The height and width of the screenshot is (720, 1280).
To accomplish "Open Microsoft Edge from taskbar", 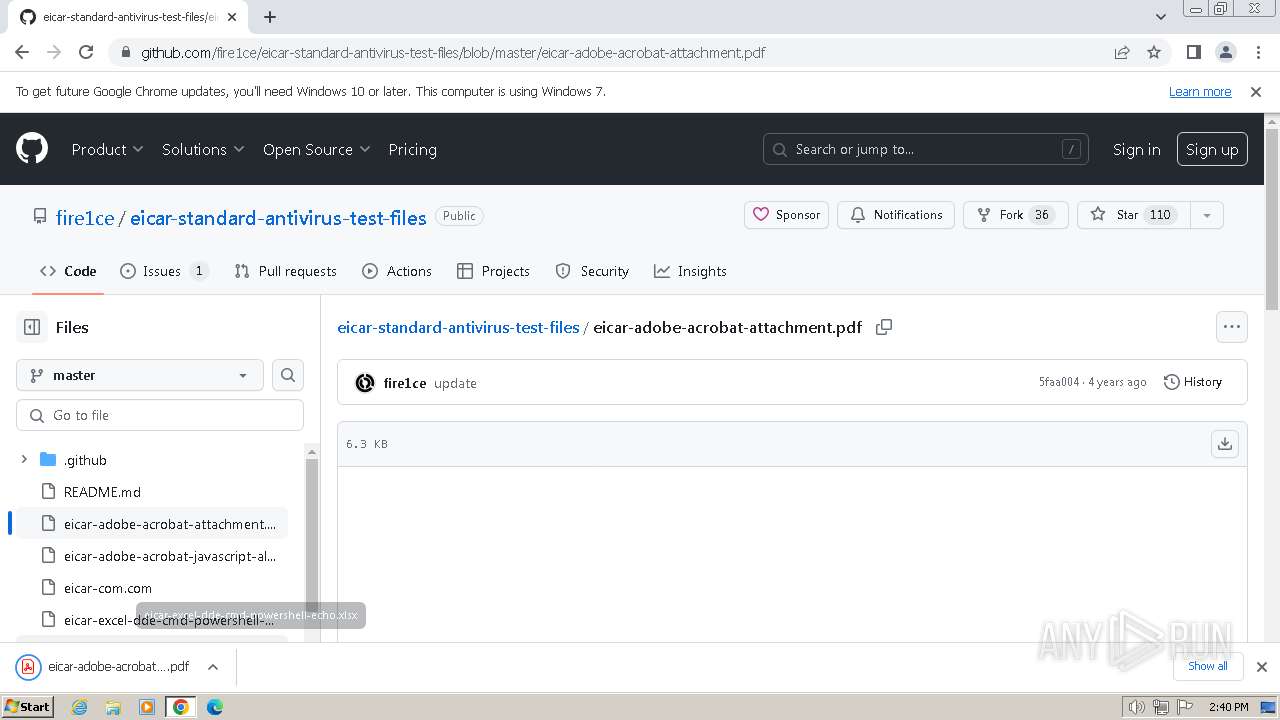I will pos(214,706).
